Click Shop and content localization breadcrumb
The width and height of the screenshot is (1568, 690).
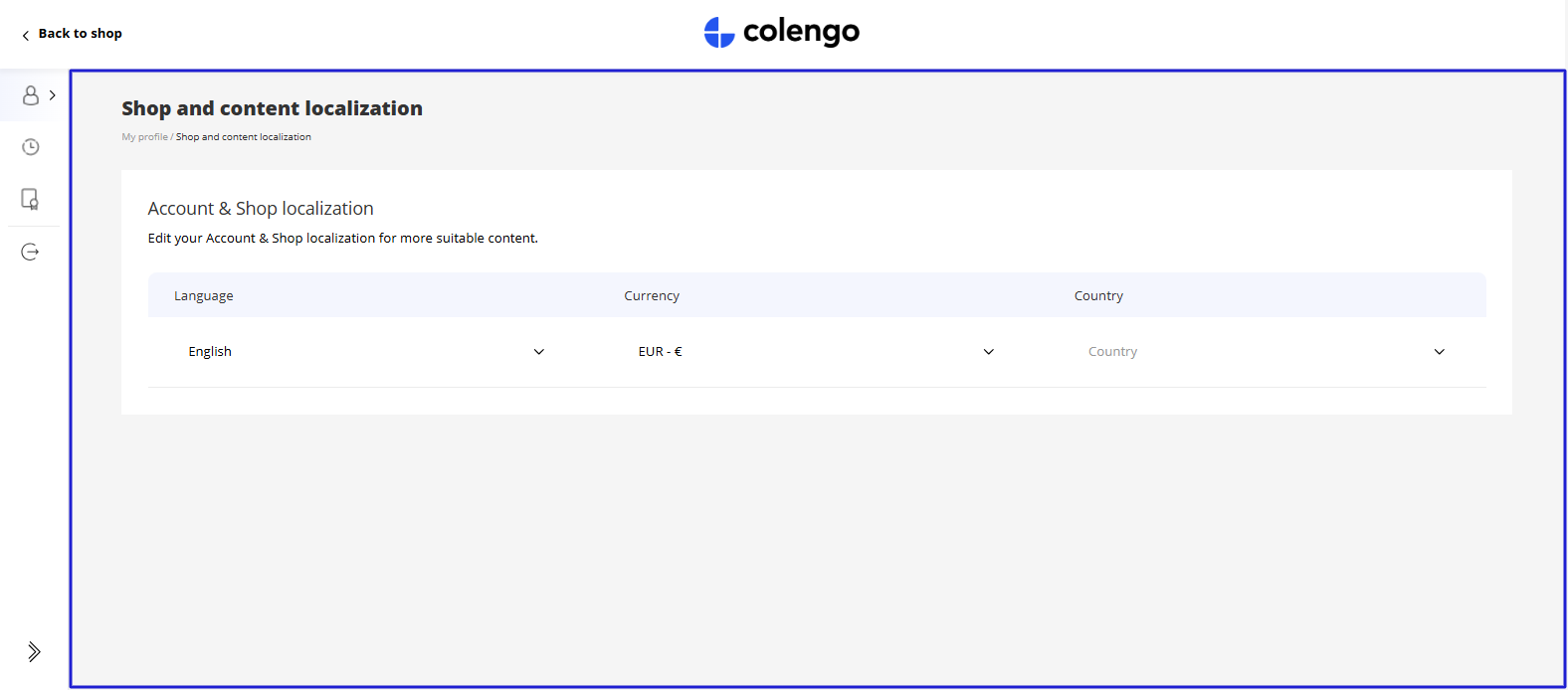click(x=244, y=137)
